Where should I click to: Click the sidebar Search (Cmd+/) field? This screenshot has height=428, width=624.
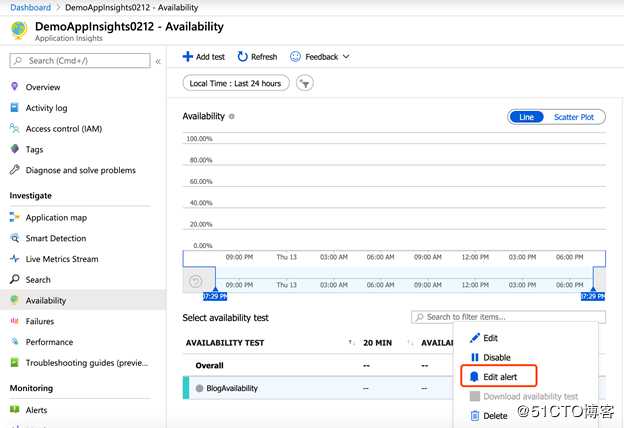[80, 61]
